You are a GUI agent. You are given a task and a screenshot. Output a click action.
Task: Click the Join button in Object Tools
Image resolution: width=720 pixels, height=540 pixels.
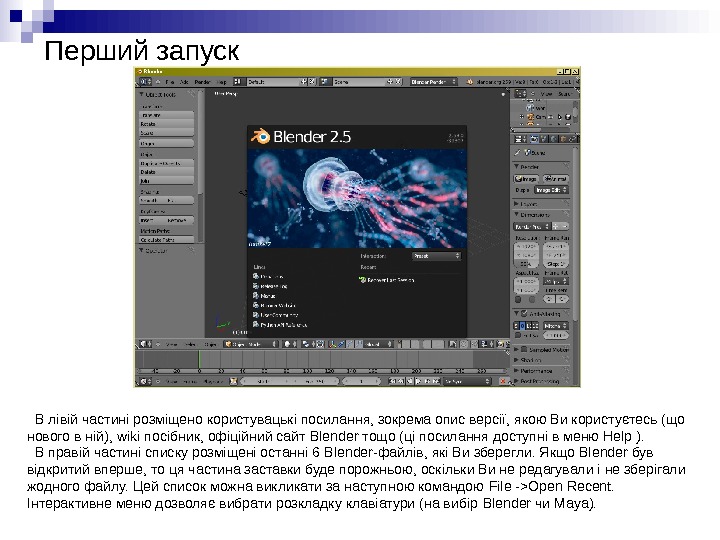(166, 181)
